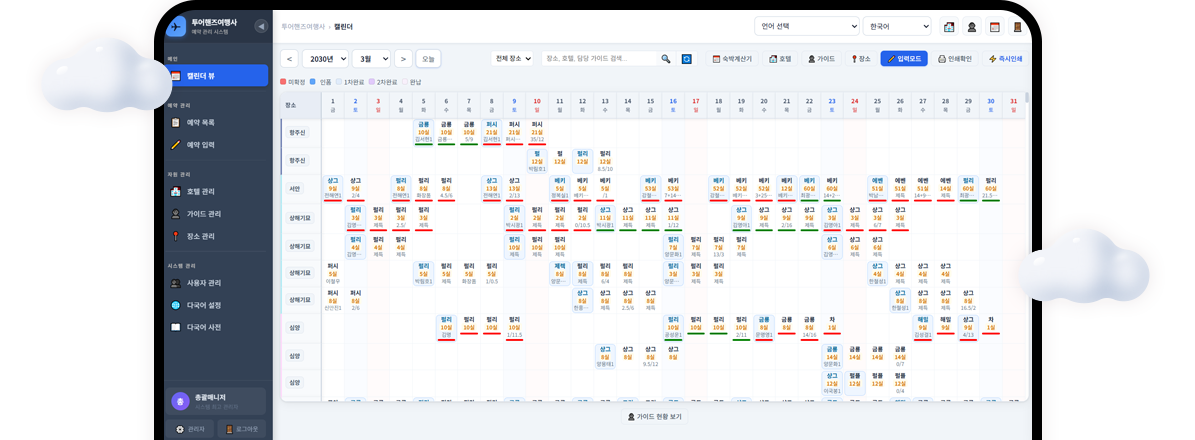This screenshot has height=440, width=1195.
Task: Refresh the calendar with the blue reload icon
Action: coord(687,59)
